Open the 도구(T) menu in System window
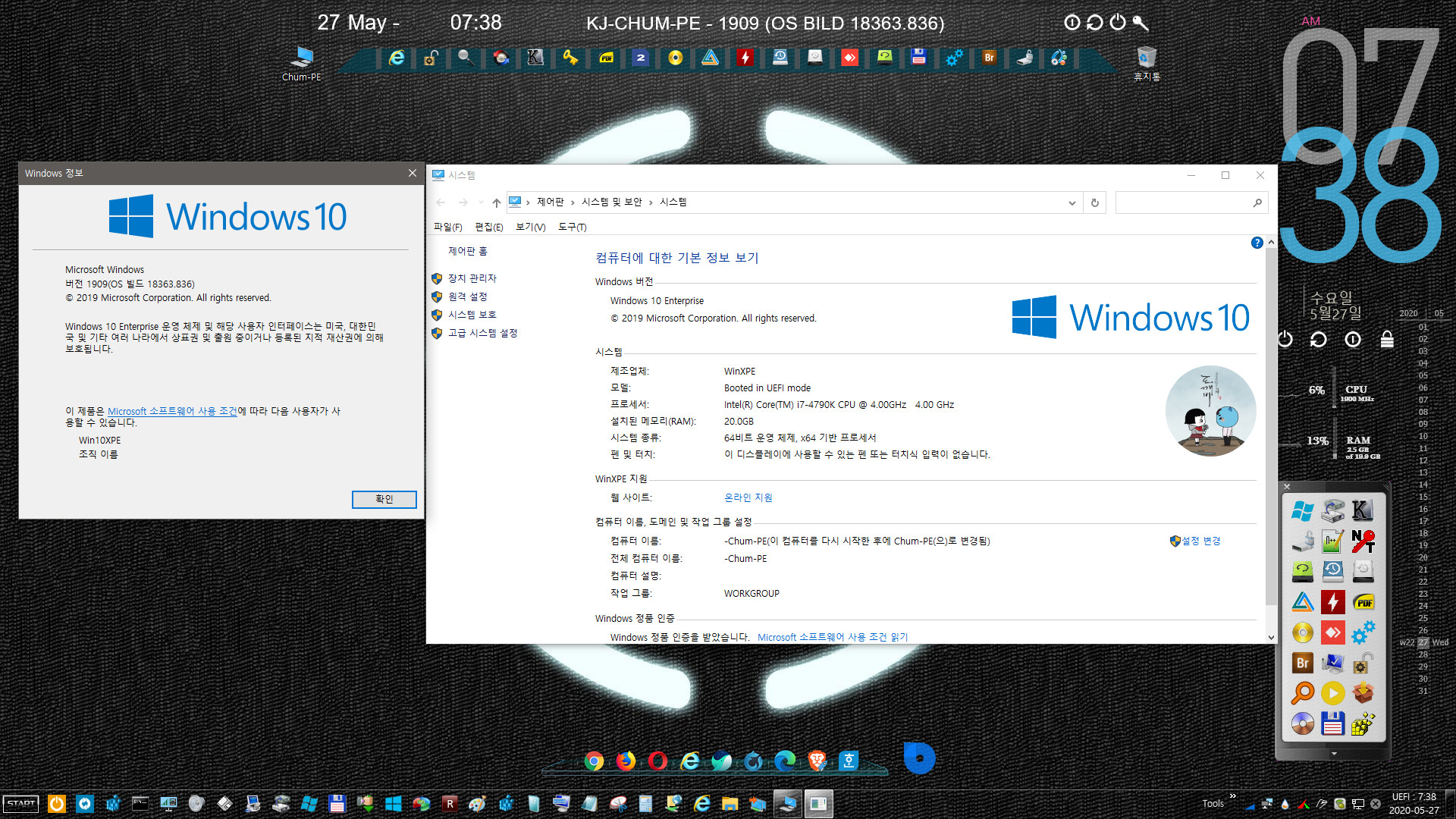 [x=572, y=227]
